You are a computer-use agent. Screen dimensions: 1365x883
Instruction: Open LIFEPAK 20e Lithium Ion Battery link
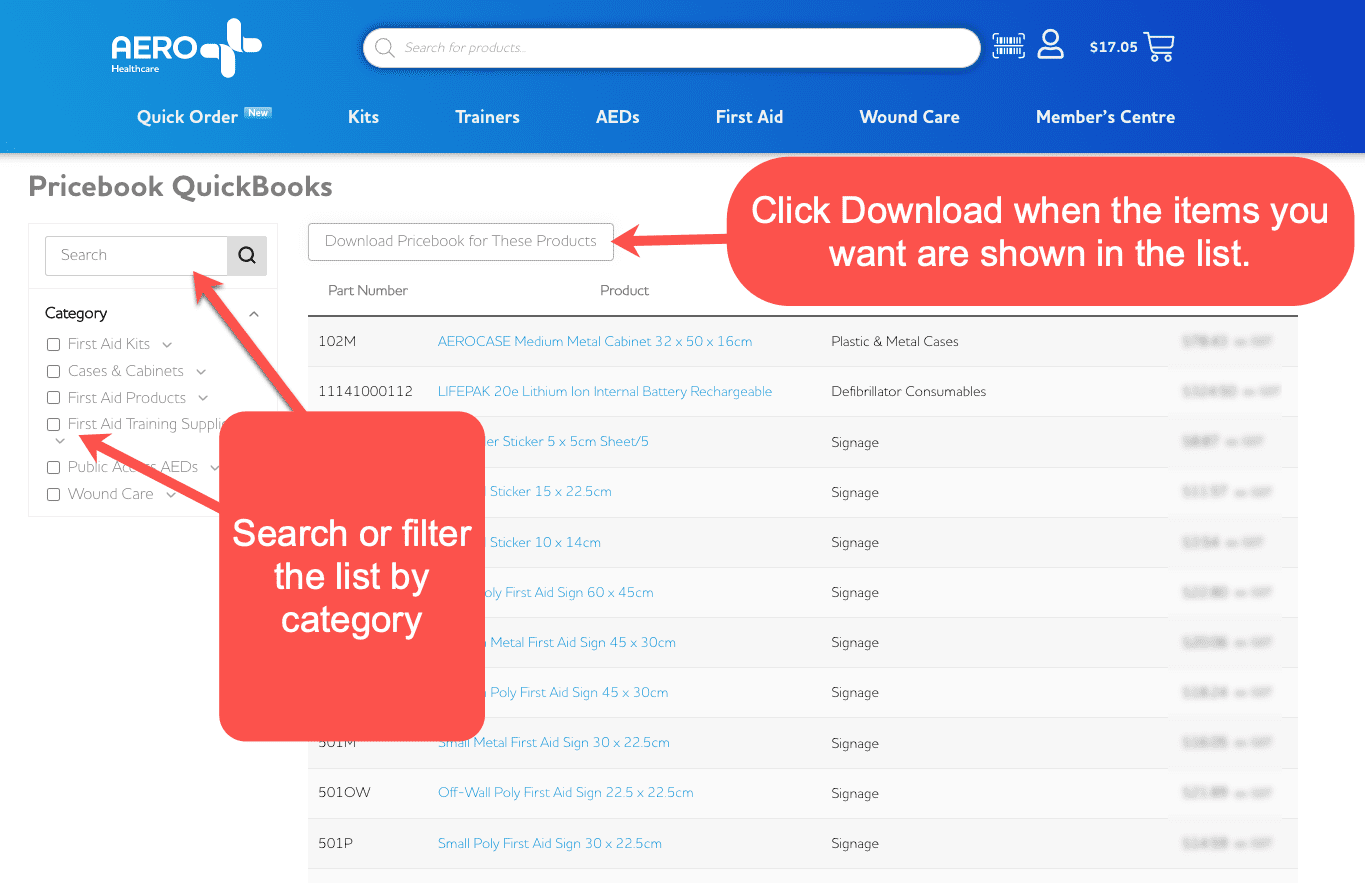pyautogui.click(x=605, y=391)
